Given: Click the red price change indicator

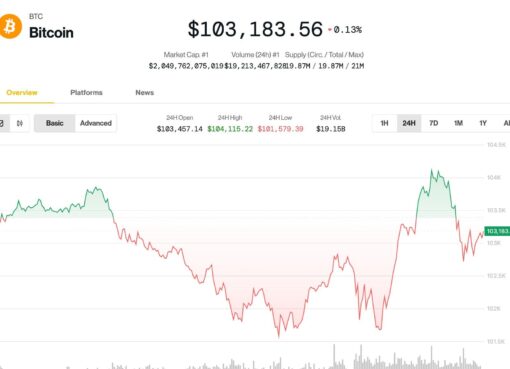Looking at the screenshot, I should (x=345, y=30).
